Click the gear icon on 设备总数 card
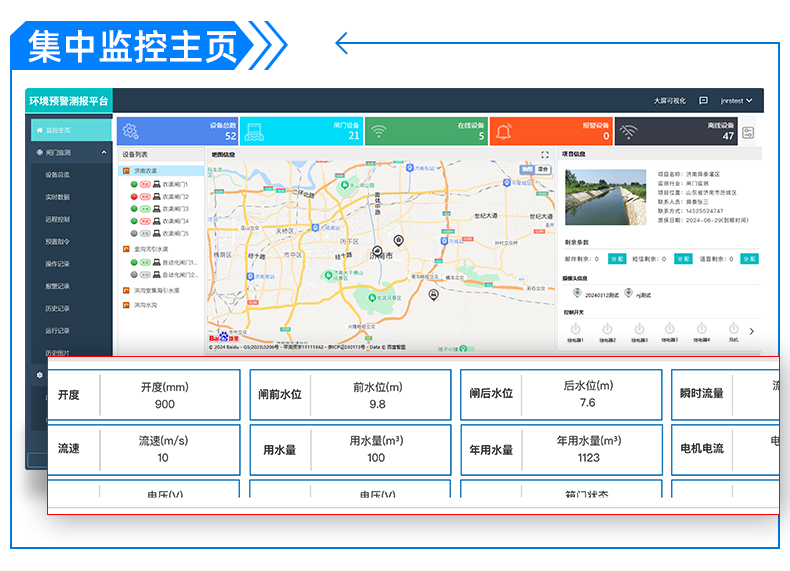 [130, 131]
